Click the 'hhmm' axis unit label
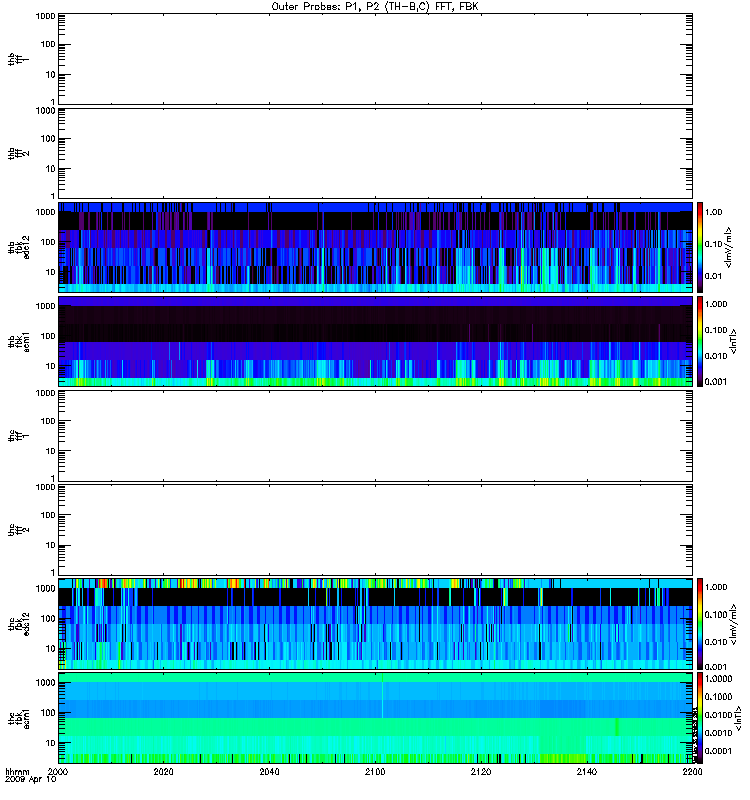Image resolution: width=750 pixels, height=800 pixels. click(17, 771)
